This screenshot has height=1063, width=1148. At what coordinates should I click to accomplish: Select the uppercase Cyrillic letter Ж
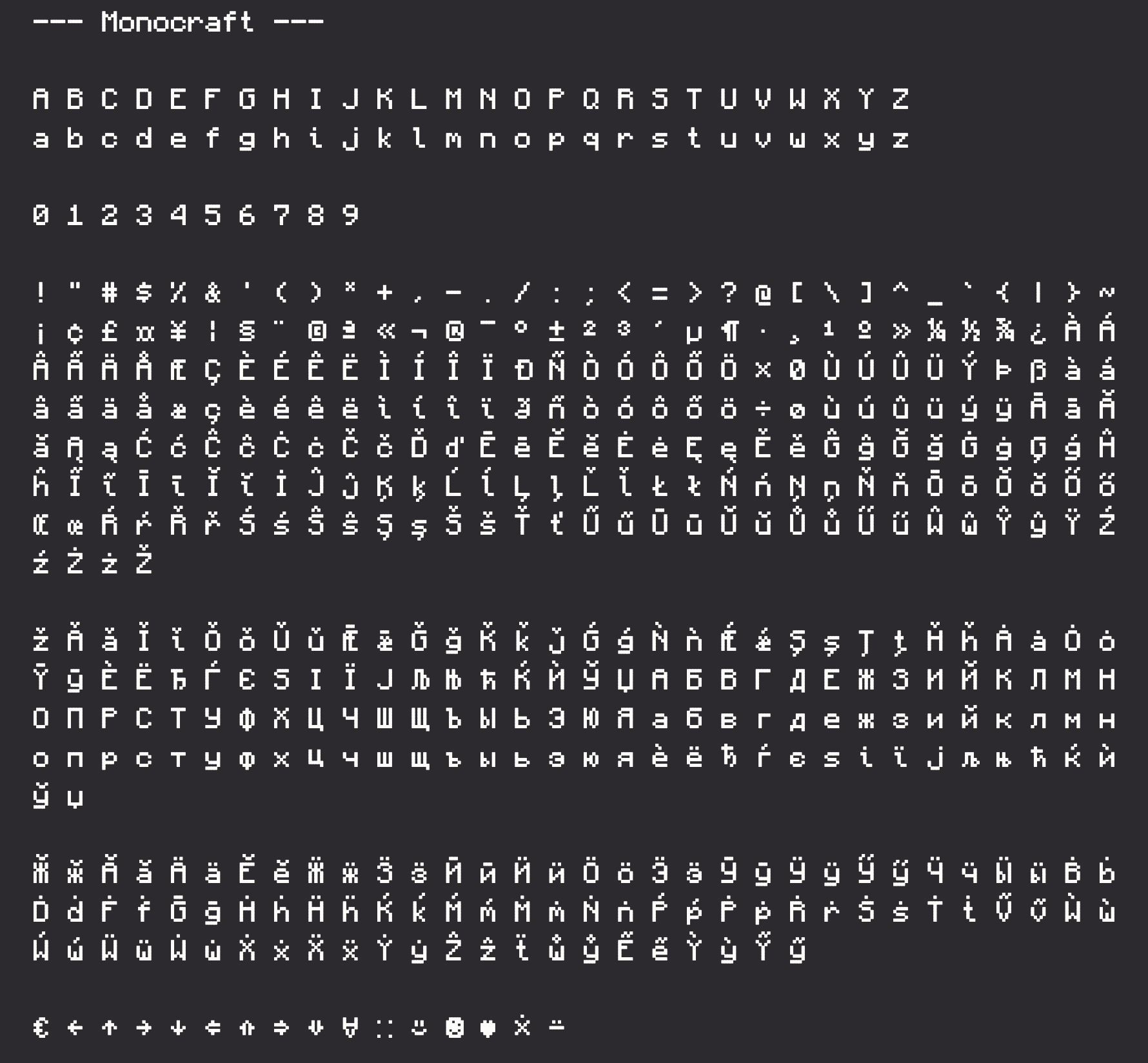tap(866, 680)
